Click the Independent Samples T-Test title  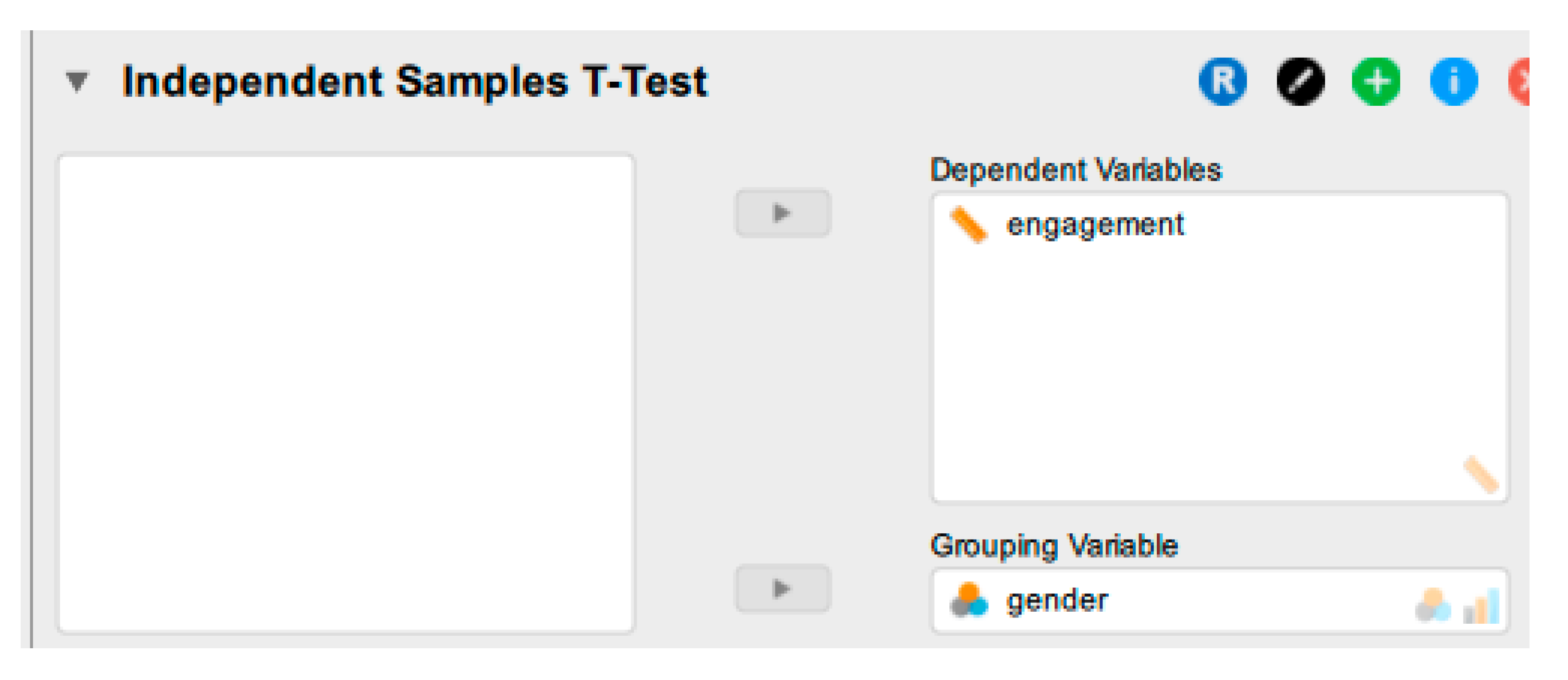414,82
